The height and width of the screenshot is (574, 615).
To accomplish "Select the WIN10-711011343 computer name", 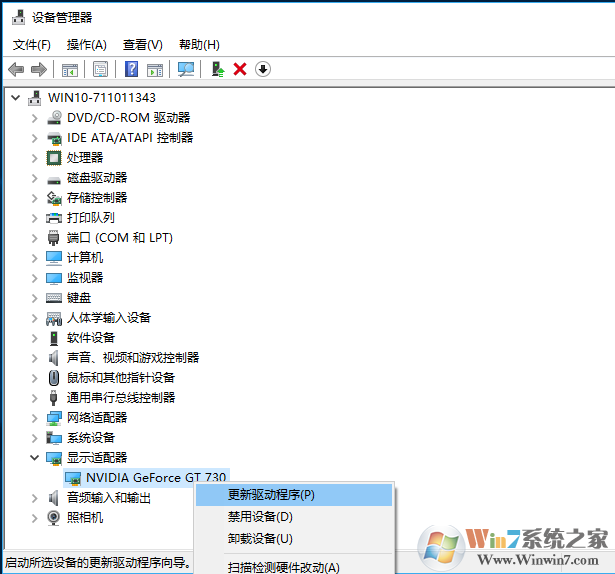I will click(102, 98).
